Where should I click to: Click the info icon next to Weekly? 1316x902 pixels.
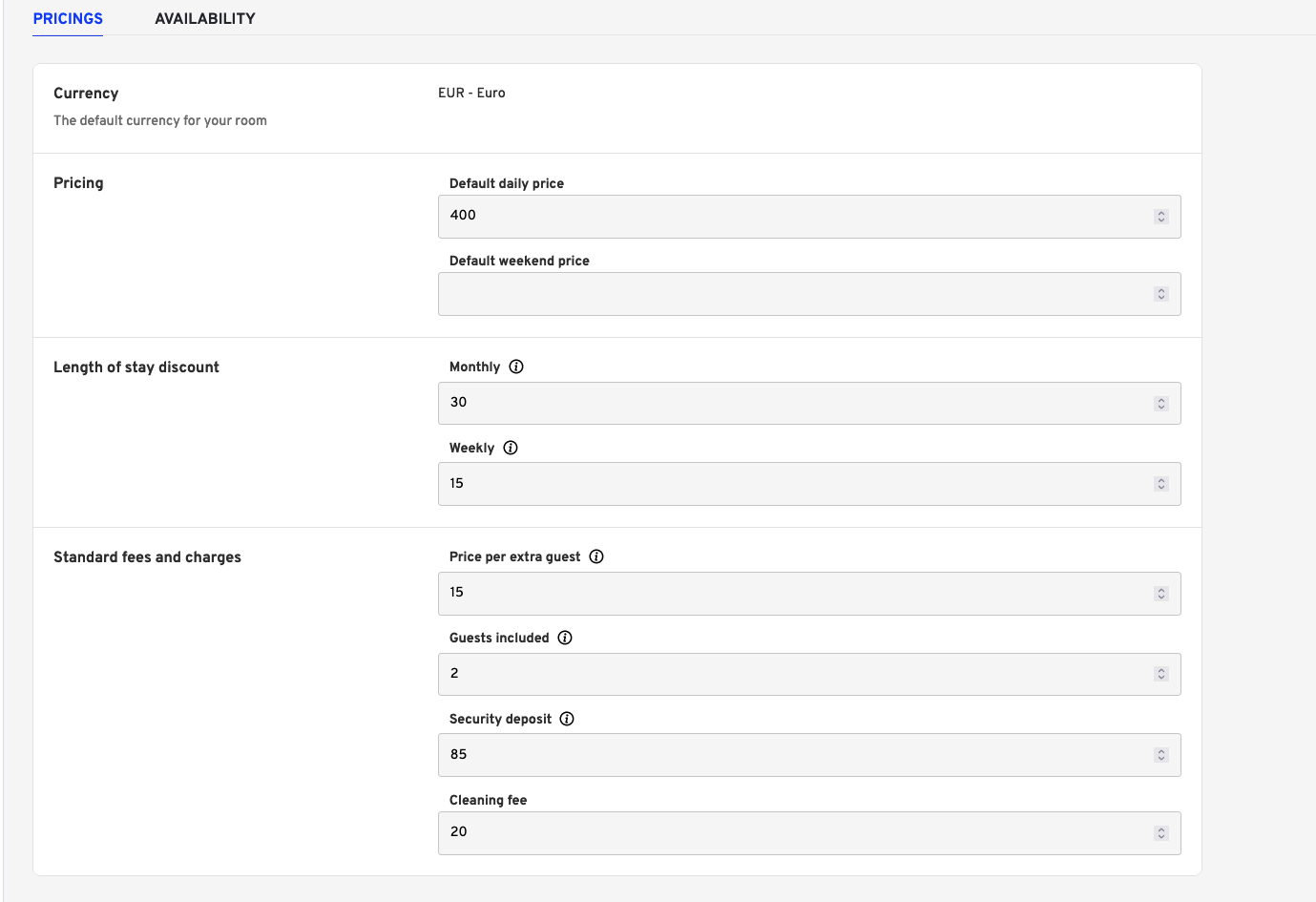click(x=511, y=448)
